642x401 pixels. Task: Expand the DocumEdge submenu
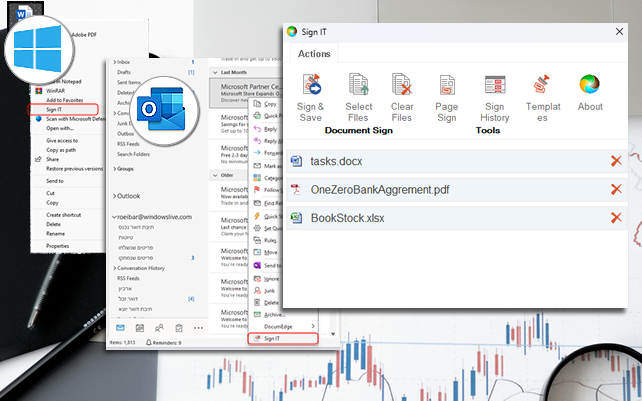pyautogui.click(x=285, y=326)
